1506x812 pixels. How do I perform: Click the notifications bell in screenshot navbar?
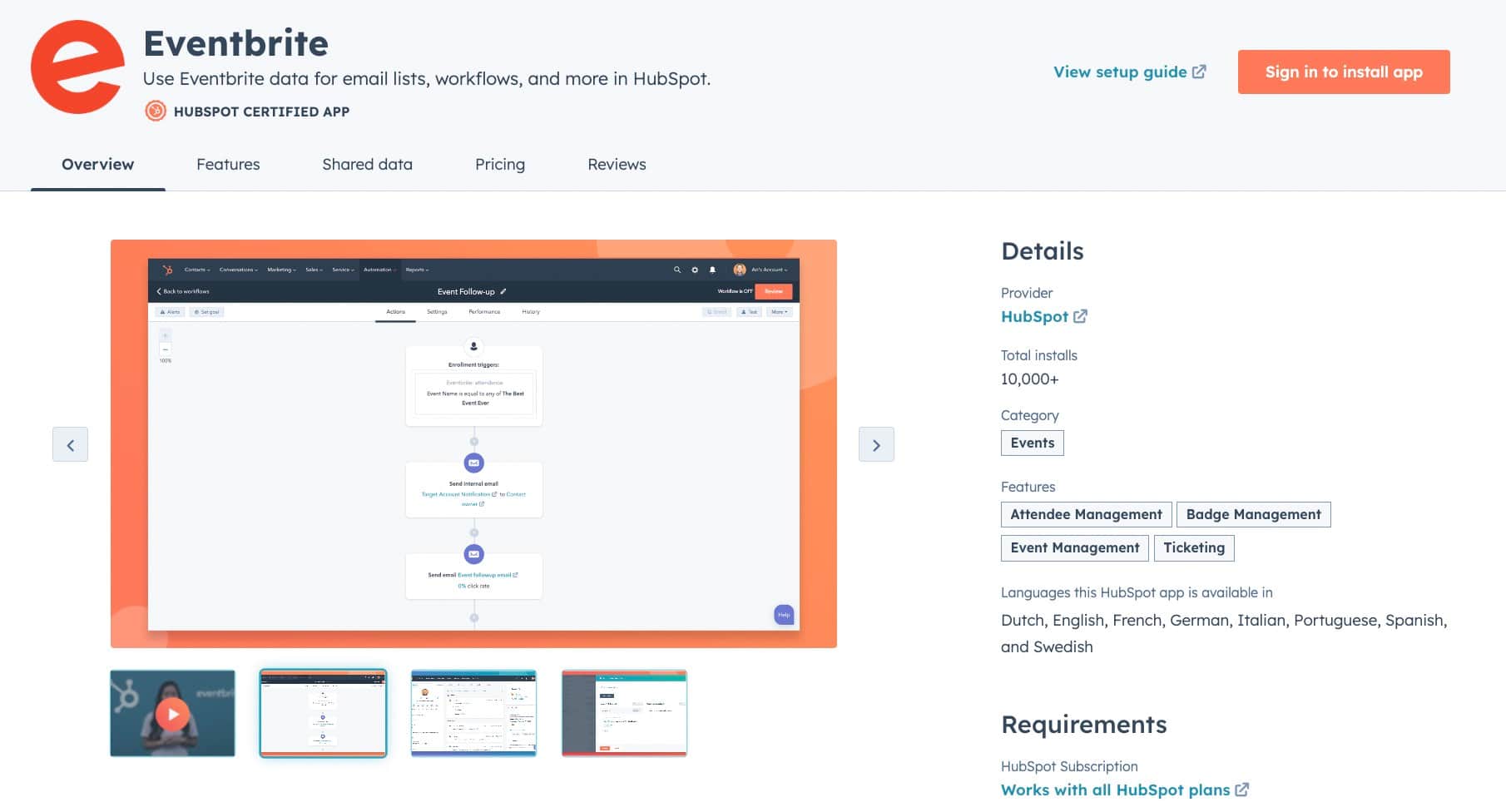[x=712, y=270]
